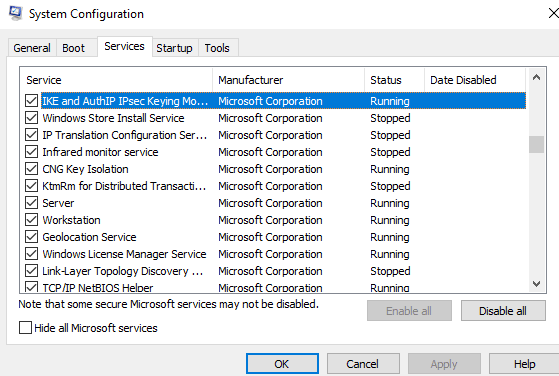The height and width of the screenshot is (376, 559).
Task: Sort by Manufacturer column header
Action: pos(288,80)
